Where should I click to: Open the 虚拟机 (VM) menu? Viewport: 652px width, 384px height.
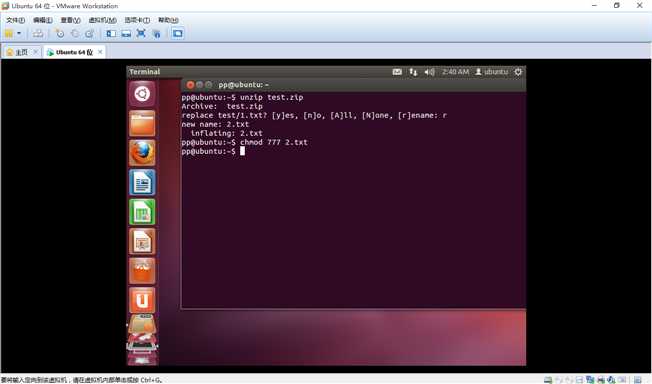(x=102, y=20)
